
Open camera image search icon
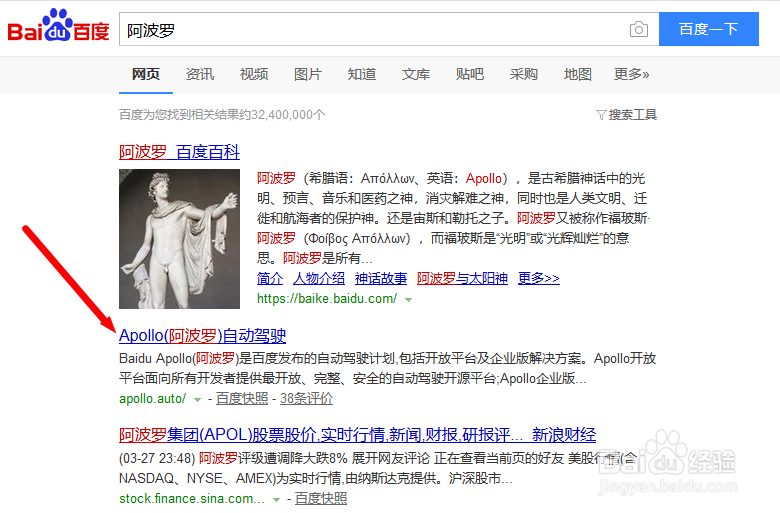click(x=639, y=29)
